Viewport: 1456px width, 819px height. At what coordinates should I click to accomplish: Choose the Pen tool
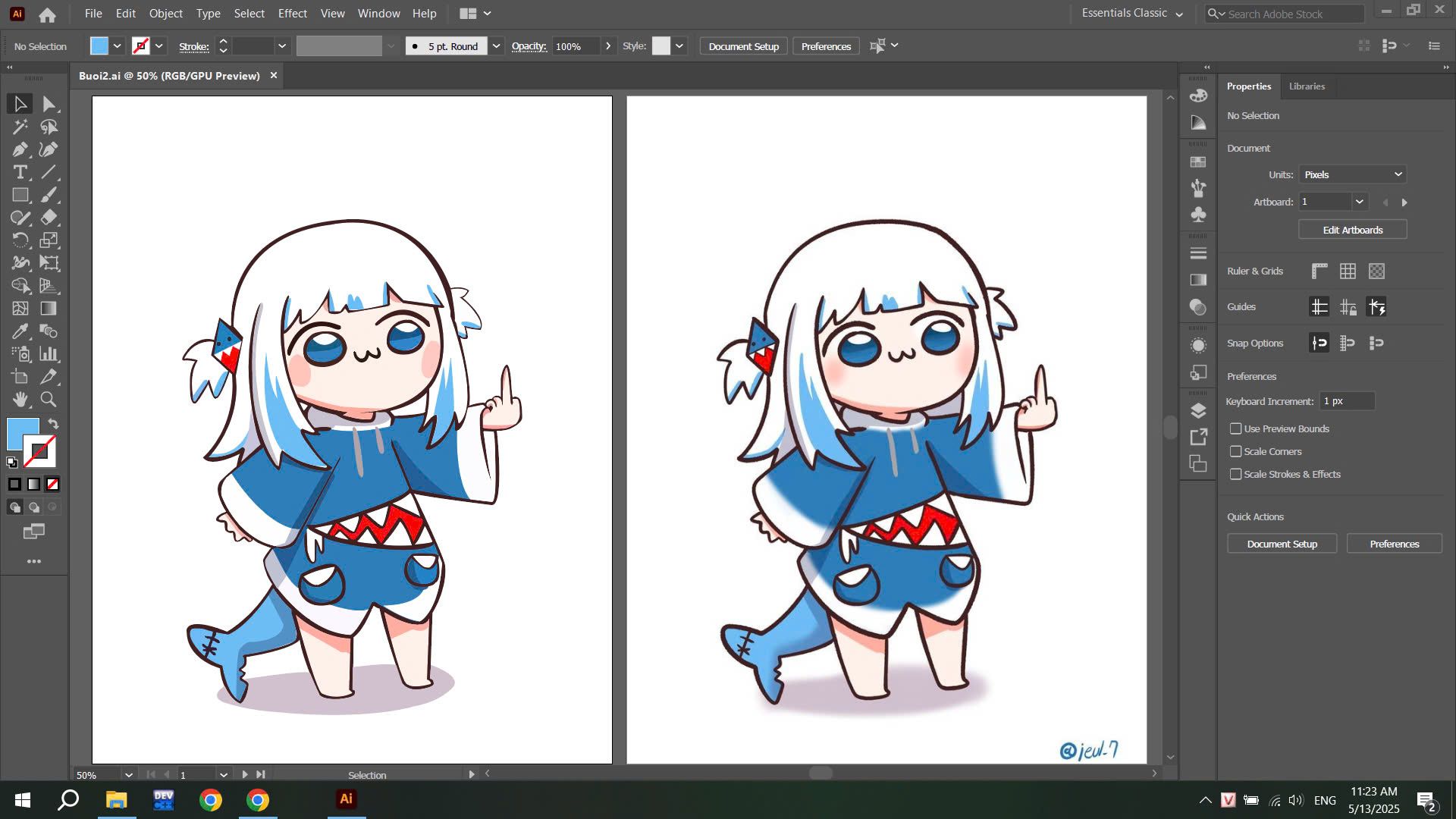tap(20, 149)
